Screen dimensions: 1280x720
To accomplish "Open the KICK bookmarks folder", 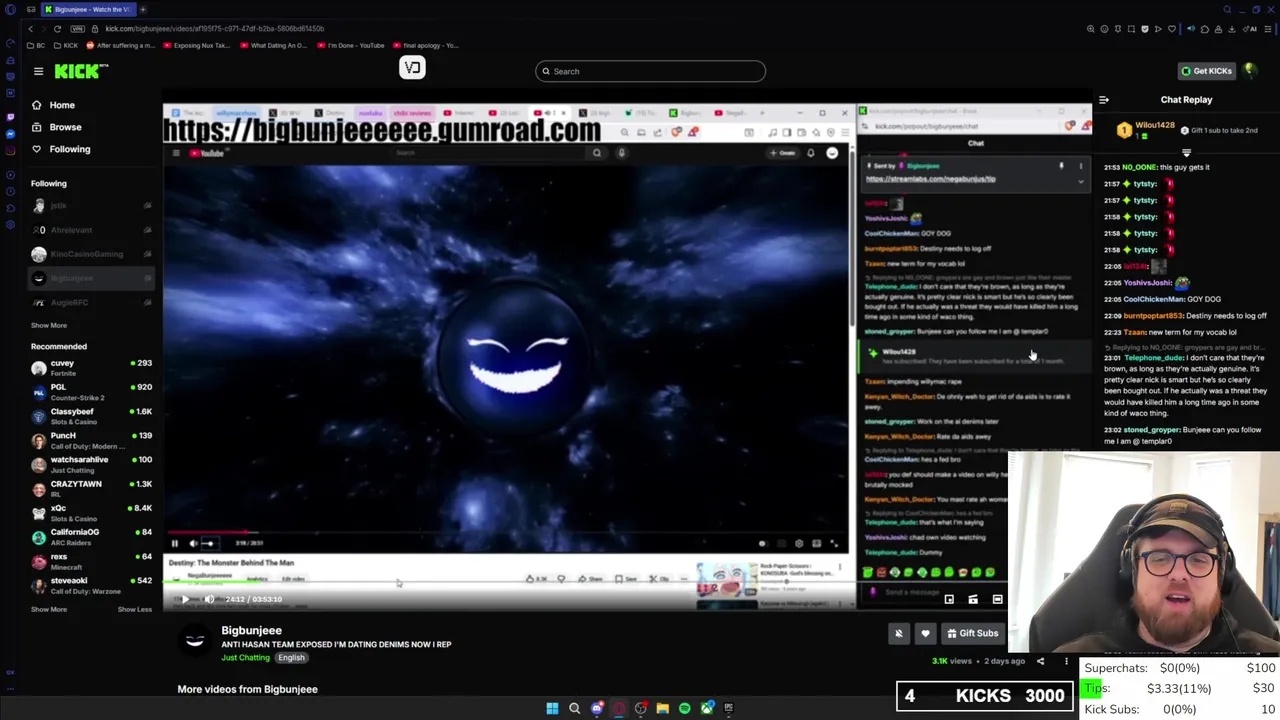I will [x=66, y=45].
